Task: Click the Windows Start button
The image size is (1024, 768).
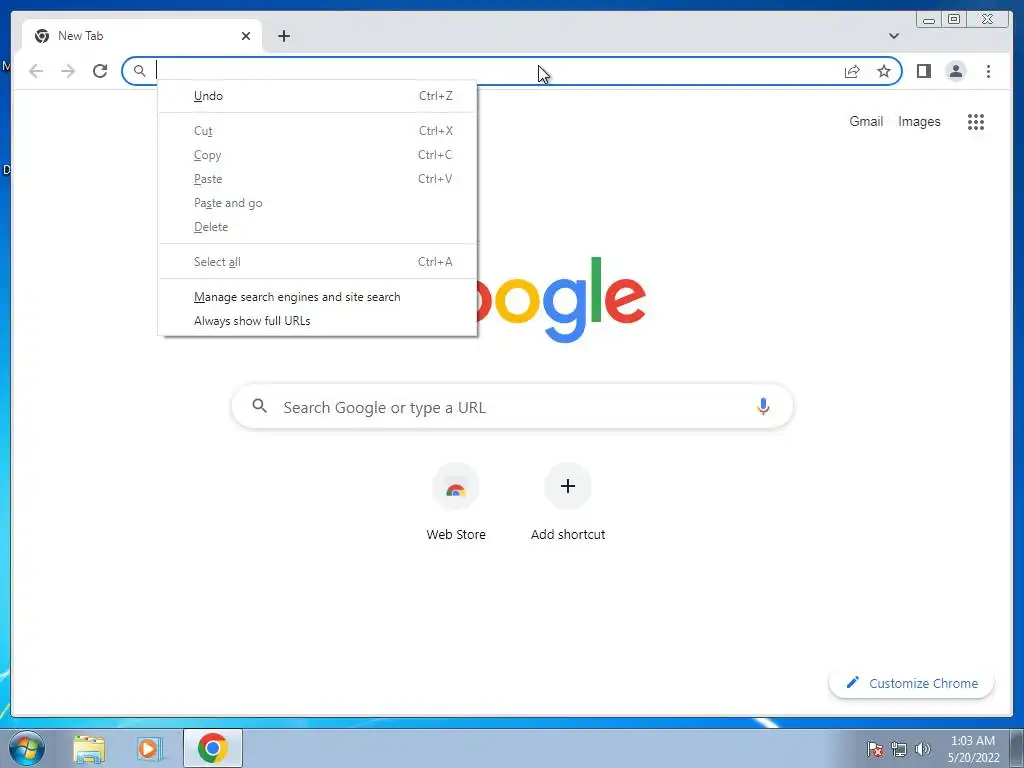Action: click(x=26, y=748)
